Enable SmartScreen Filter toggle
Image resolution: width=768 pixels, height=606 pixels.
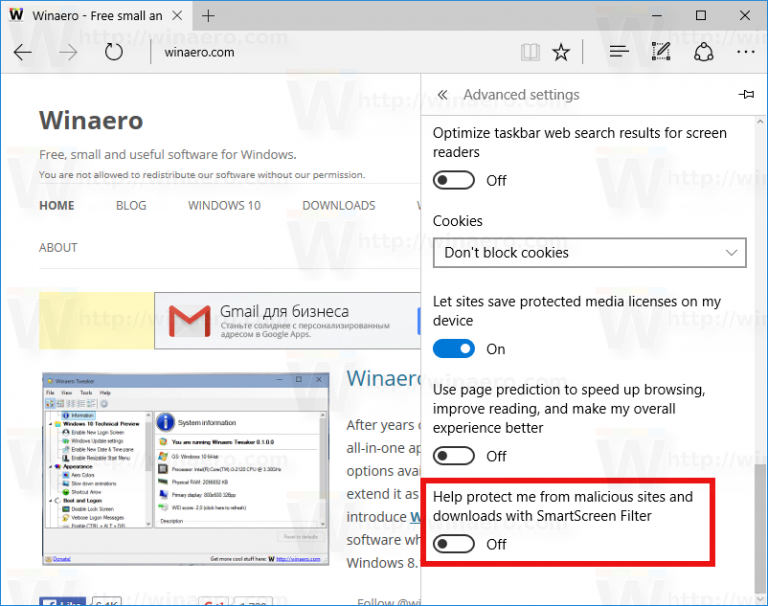(x=454, y=544)
